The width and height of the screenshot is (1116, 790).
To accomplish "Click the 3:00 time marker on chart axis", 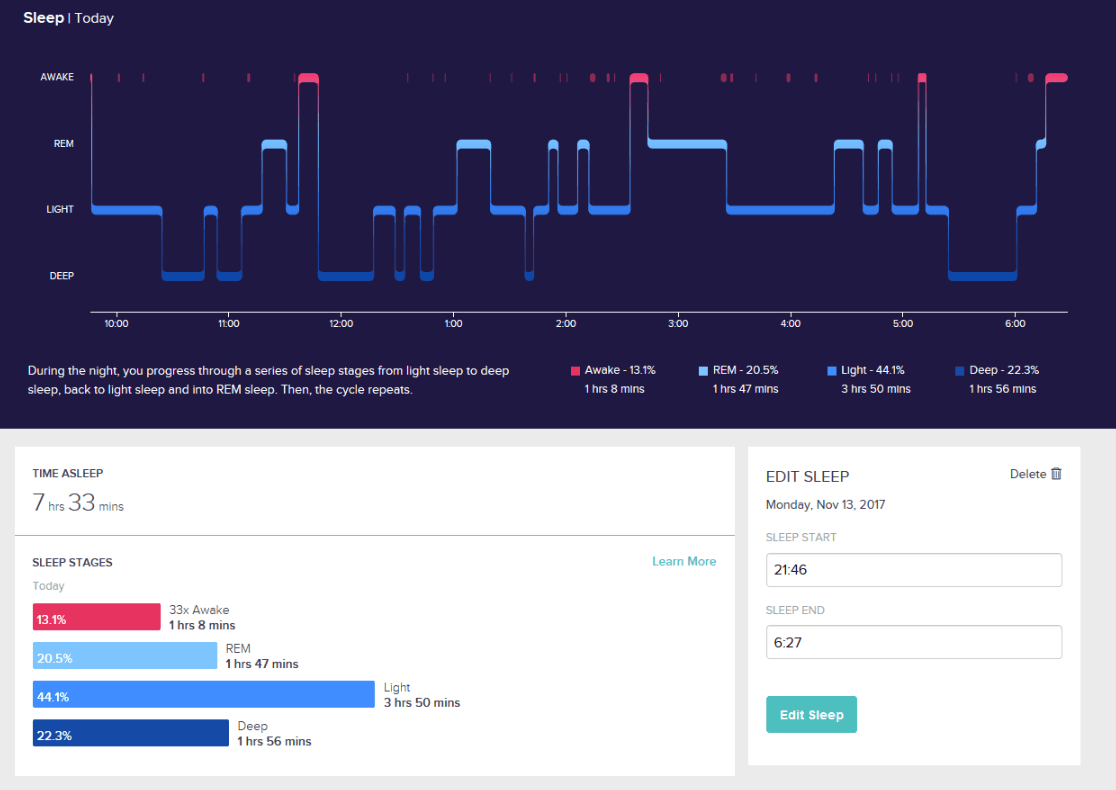I will (x=677, y=324).
